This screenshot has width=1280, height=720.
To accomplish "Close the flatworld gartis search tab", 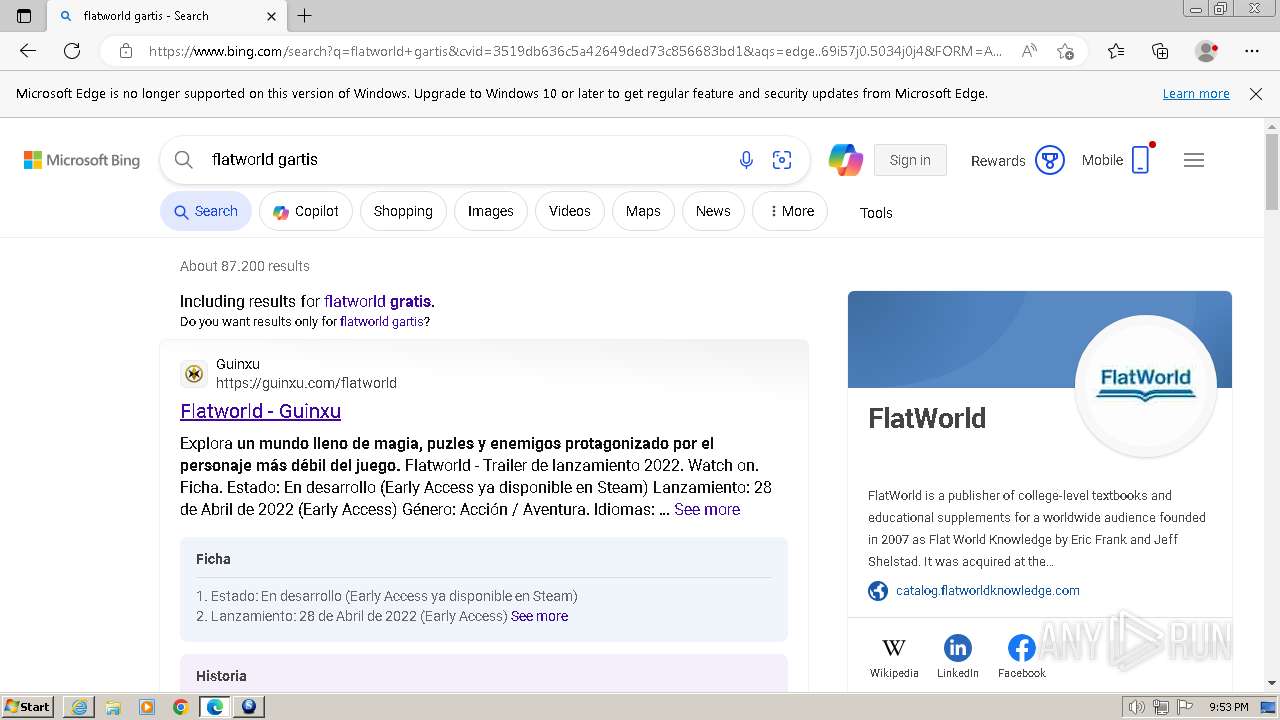I will 272,16.
